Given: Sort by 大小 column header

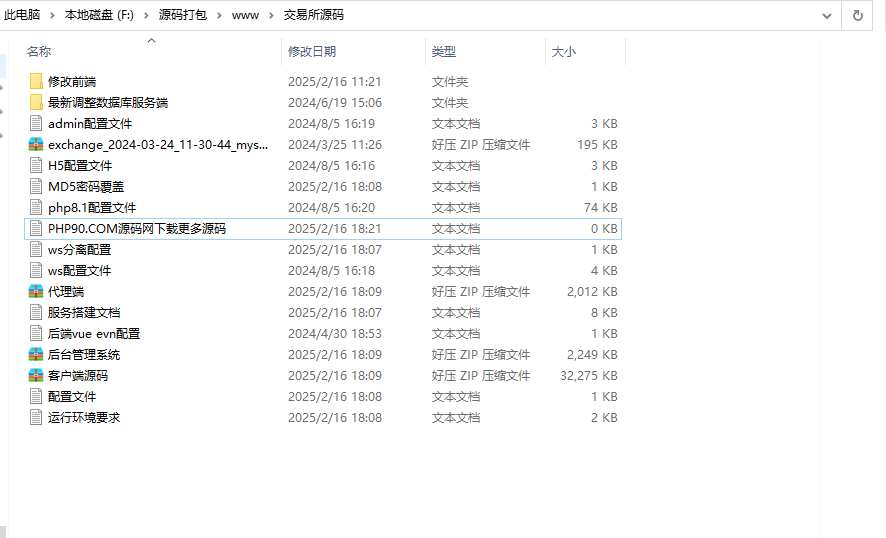Looking at the screenshot, I should pyautogui.click(x=564, y=51).
